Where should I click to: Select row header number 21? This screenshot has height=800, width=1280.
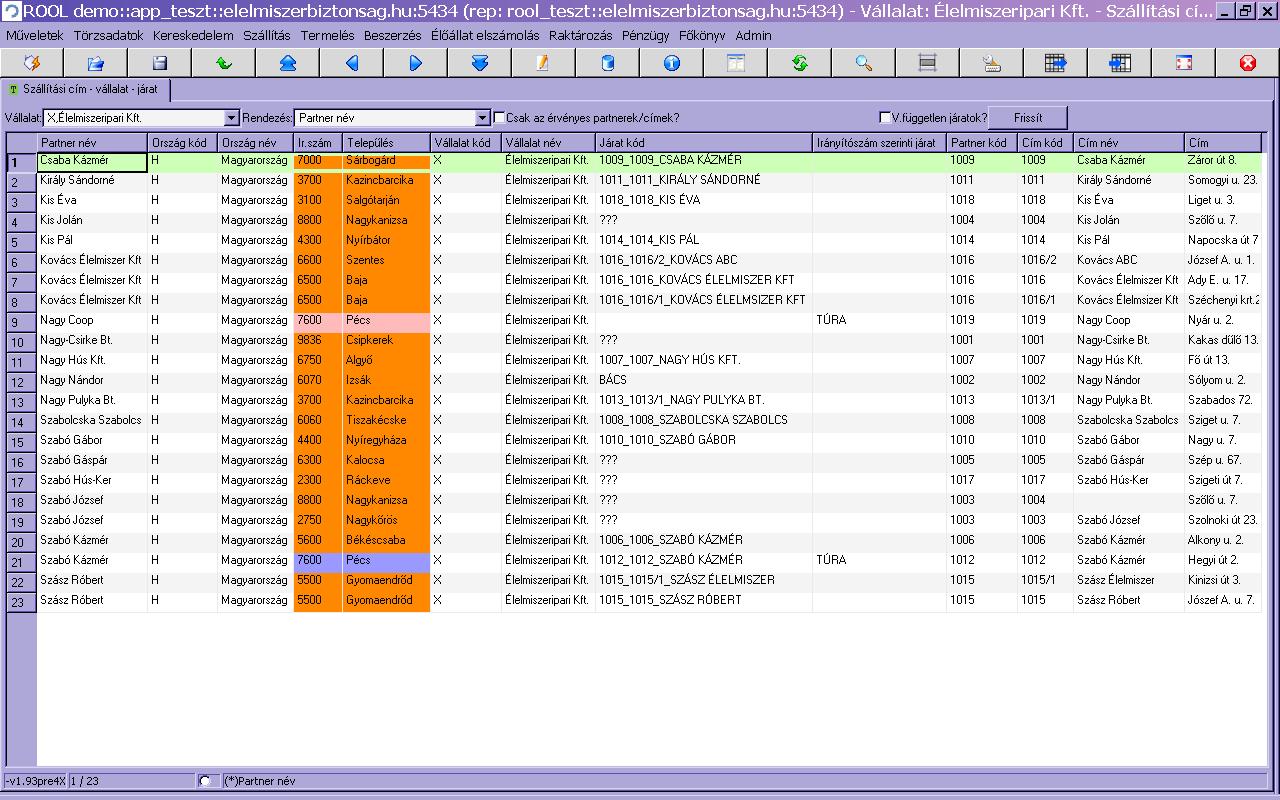click(x=21, y=561)
